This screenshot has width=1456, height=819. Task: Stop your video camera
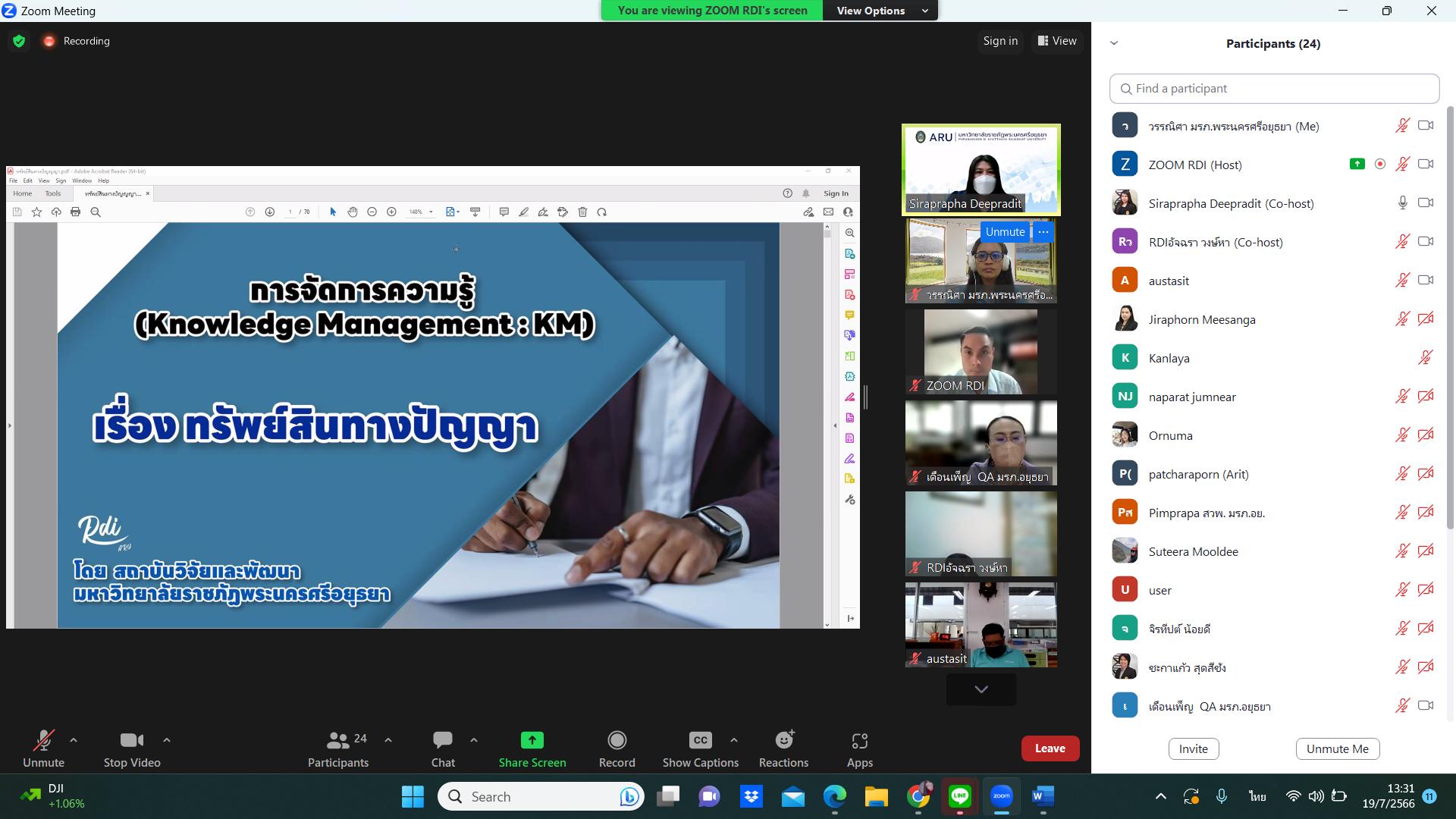coord(132,748)
